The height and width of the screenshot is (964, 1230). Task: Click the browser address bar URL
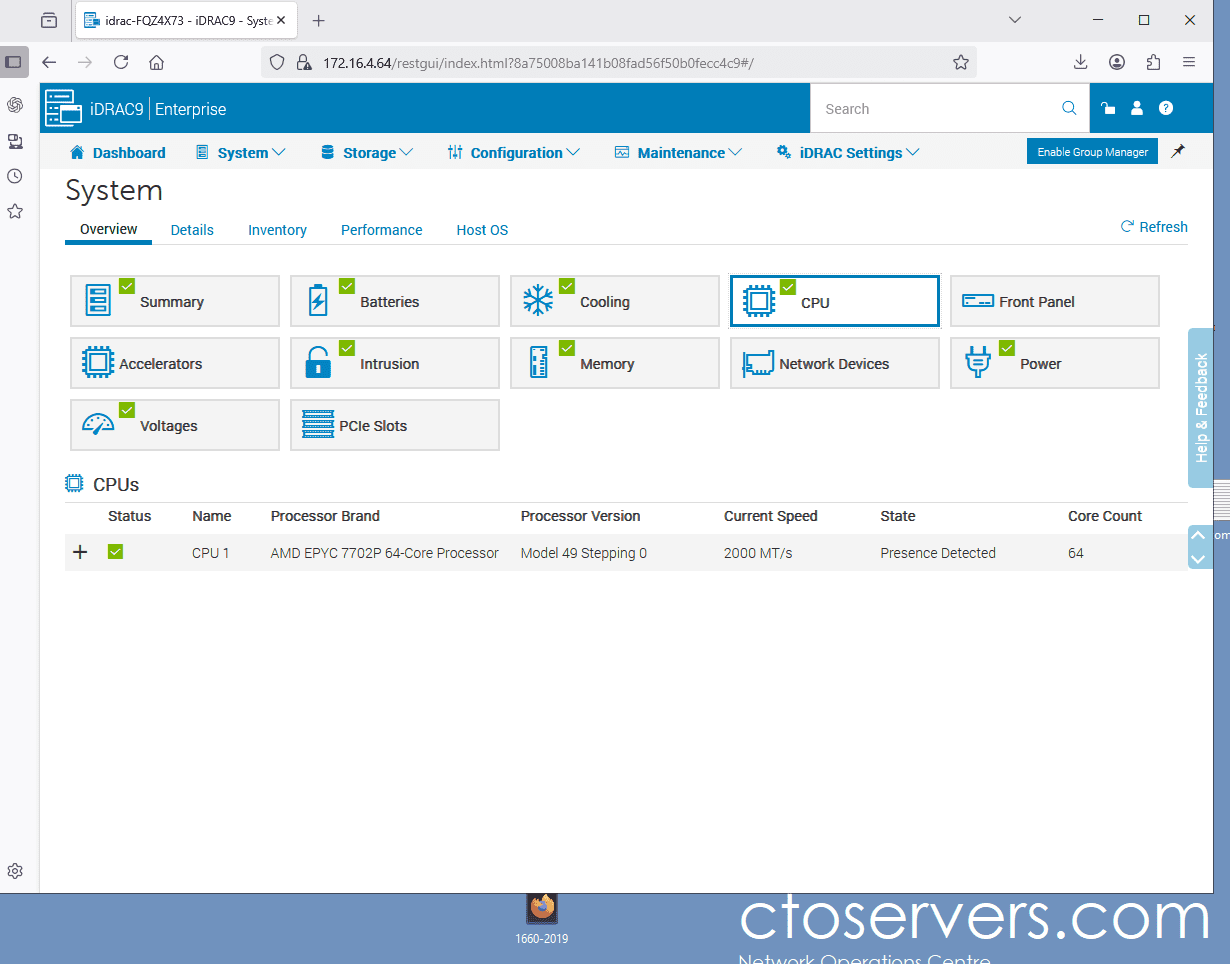tap(538, 62)
